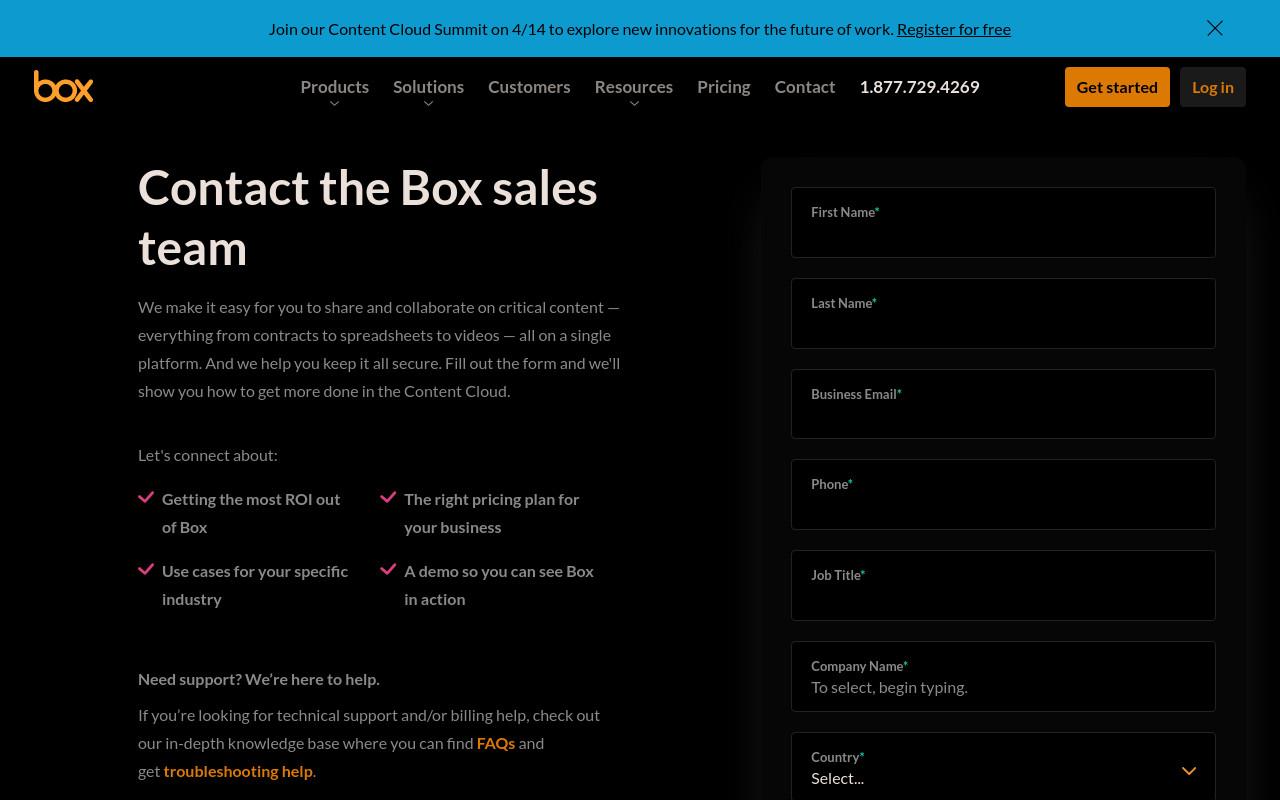Screen dimensions: 1280x800
Task: Open the Country dropdown
Action: (x=1003, y=767)
